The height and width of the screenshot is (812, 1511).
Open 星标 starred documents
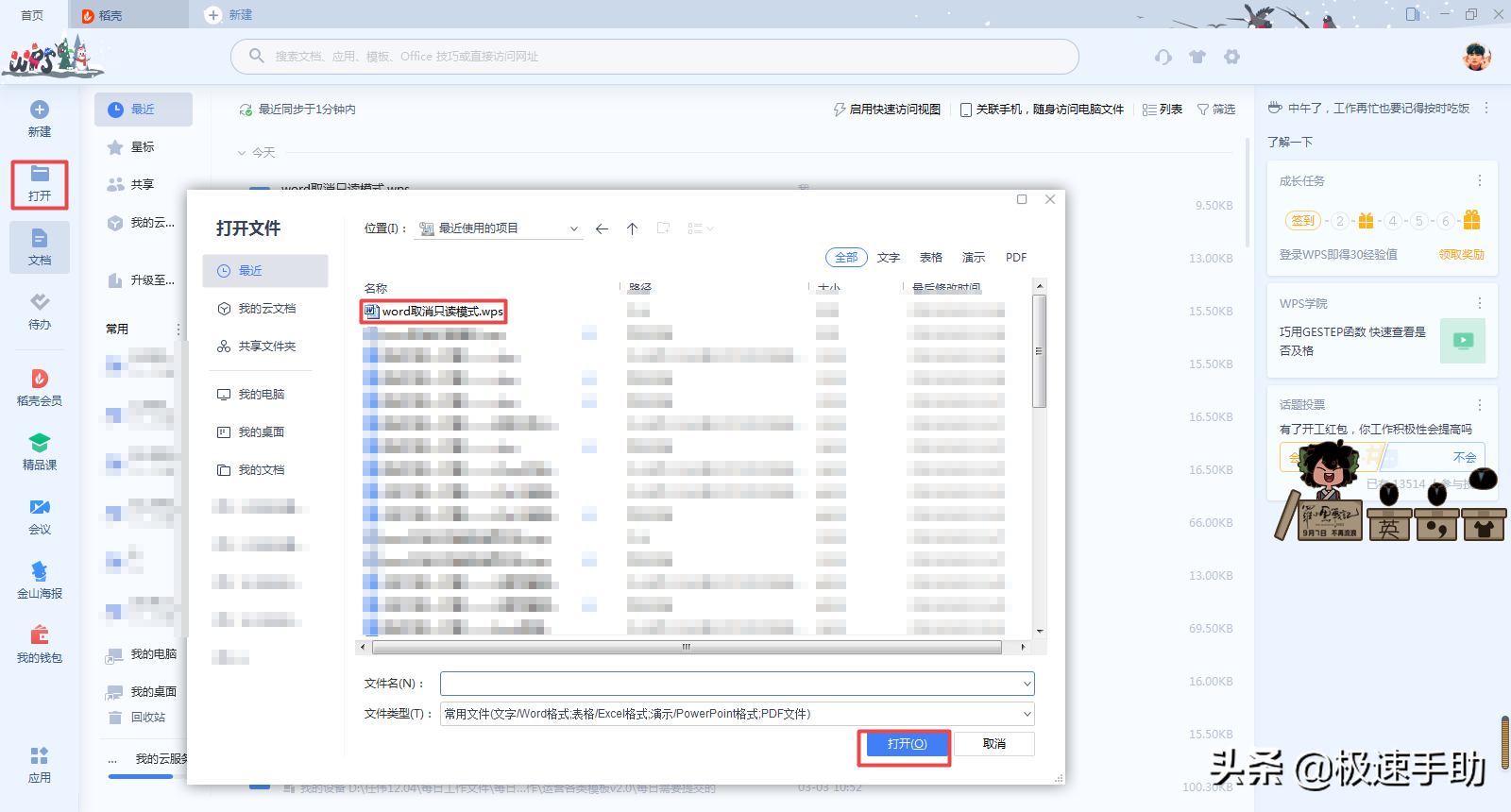[x=131, y=147]
